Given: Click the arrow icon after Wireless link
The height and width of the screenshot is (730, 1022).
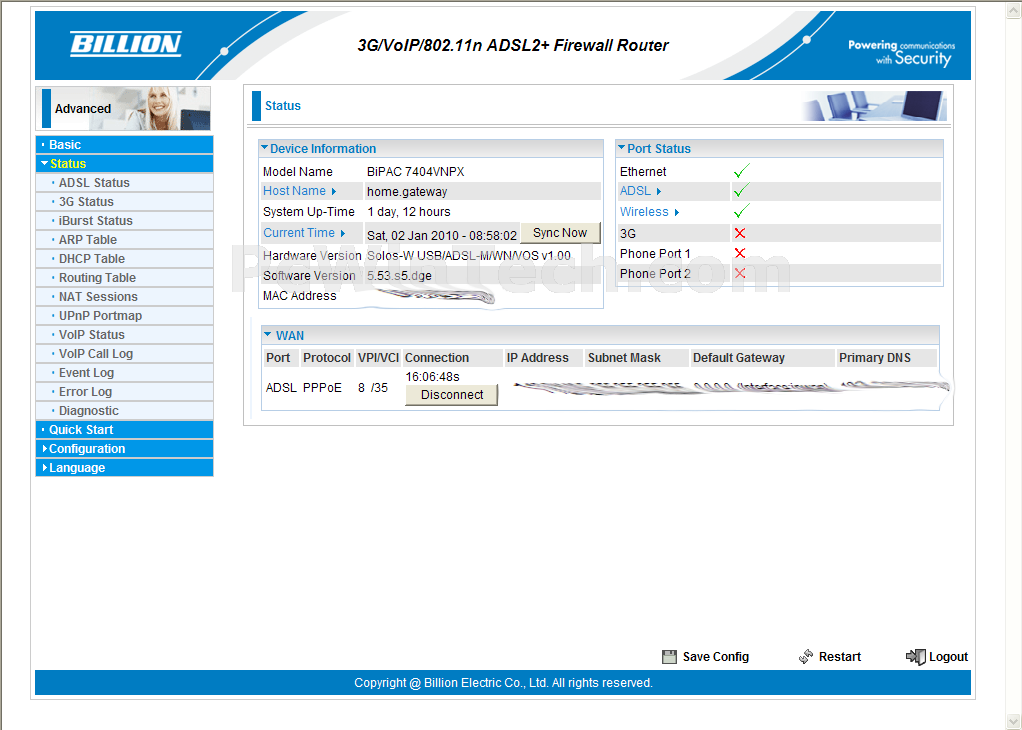Looking at the screenshot, I should [x=677, y=212].
